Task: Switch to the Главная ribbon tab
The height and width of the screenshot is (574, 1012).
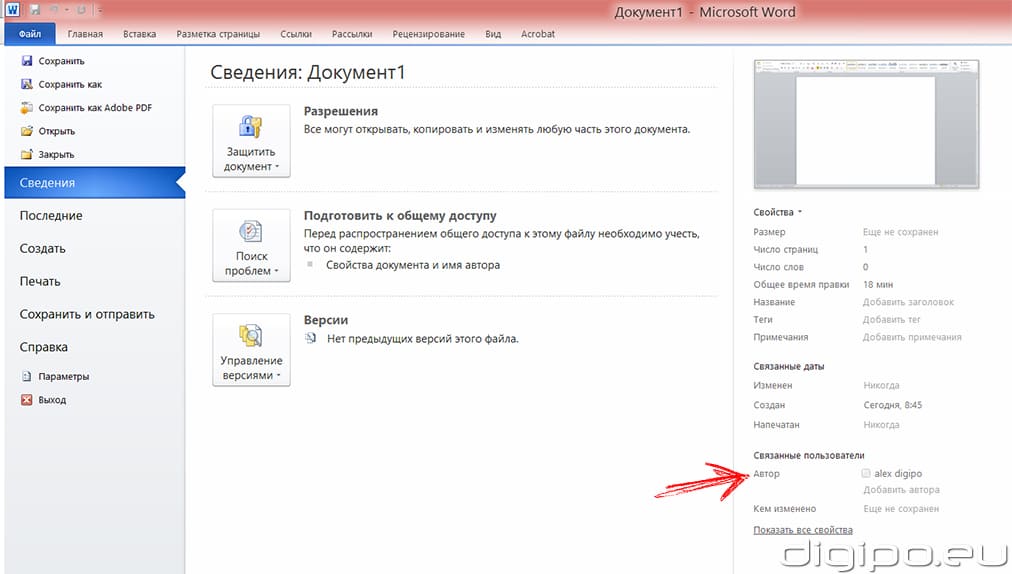Action: (x=85, y=34)
